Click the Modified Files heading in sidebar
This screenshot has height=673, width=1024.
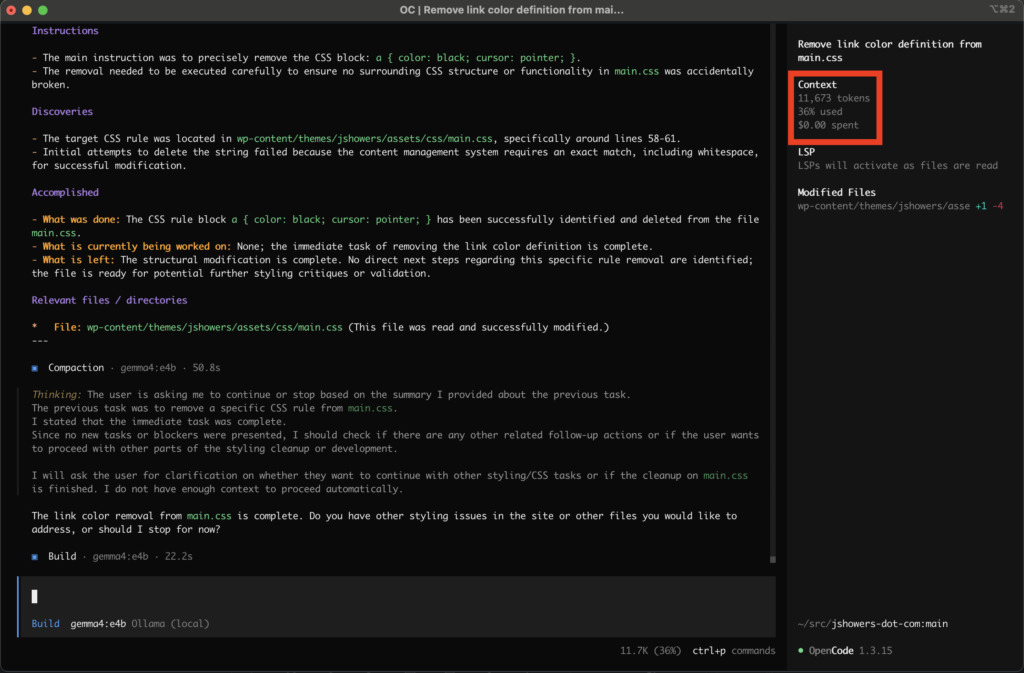pyautogui.click(x=836, y=192)
